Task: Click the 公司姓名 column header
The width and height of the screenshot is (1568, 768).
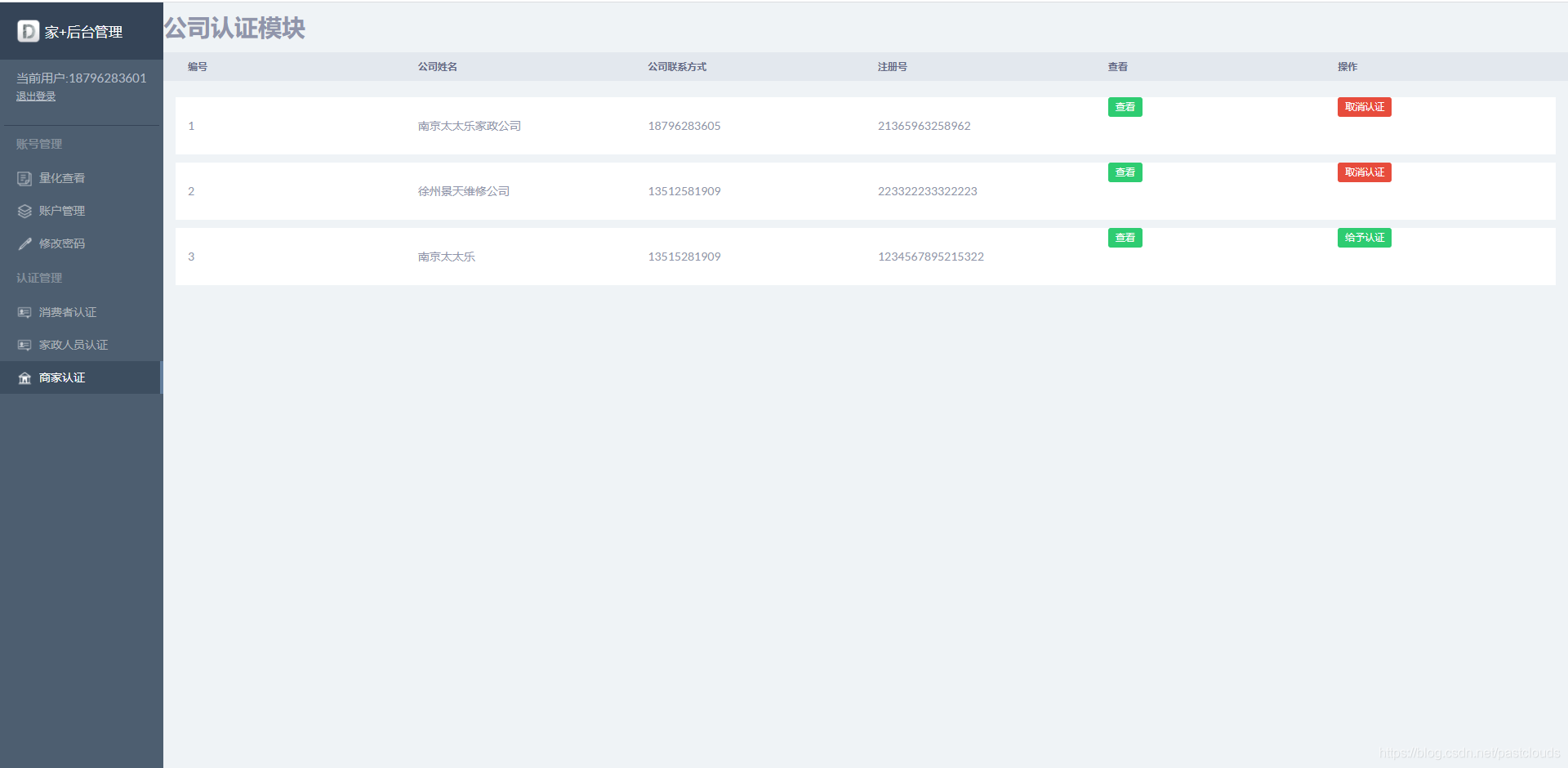Action: 438,67
